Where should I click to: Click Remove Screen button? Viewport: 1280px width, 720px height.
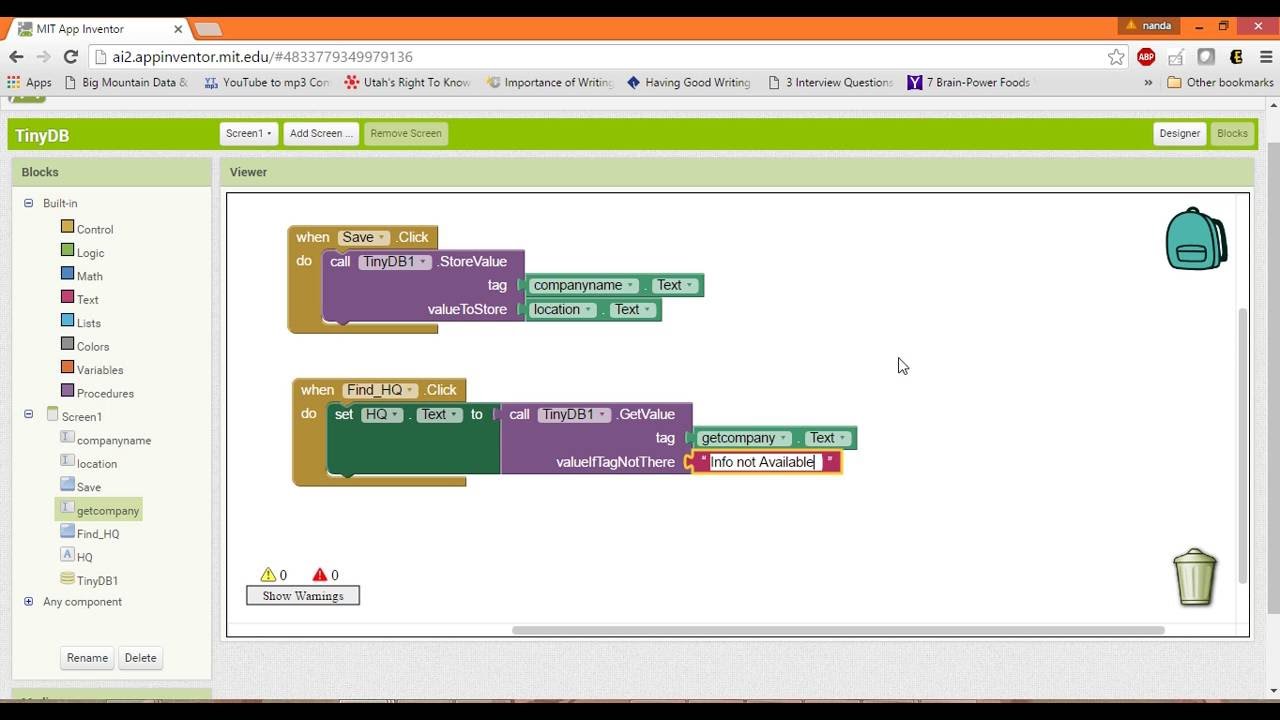click(x=405, y=133)
